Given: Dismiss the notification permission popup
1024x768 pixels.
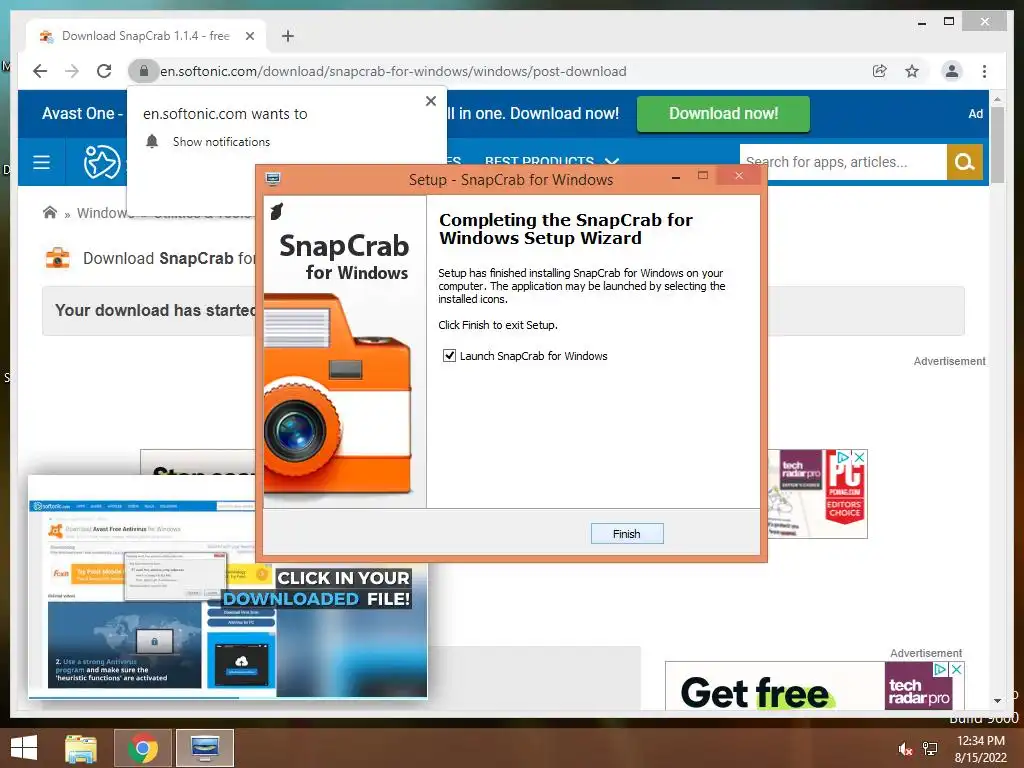Looking at the screenshot, I should click(431, 101).
